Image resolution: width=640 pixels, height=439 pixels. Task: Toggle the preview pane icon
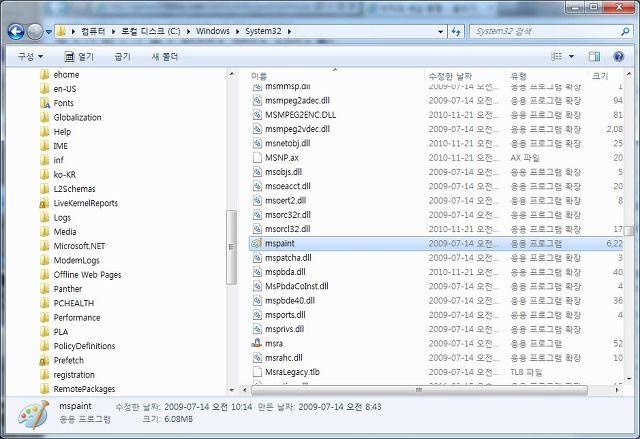click(594, 56)
